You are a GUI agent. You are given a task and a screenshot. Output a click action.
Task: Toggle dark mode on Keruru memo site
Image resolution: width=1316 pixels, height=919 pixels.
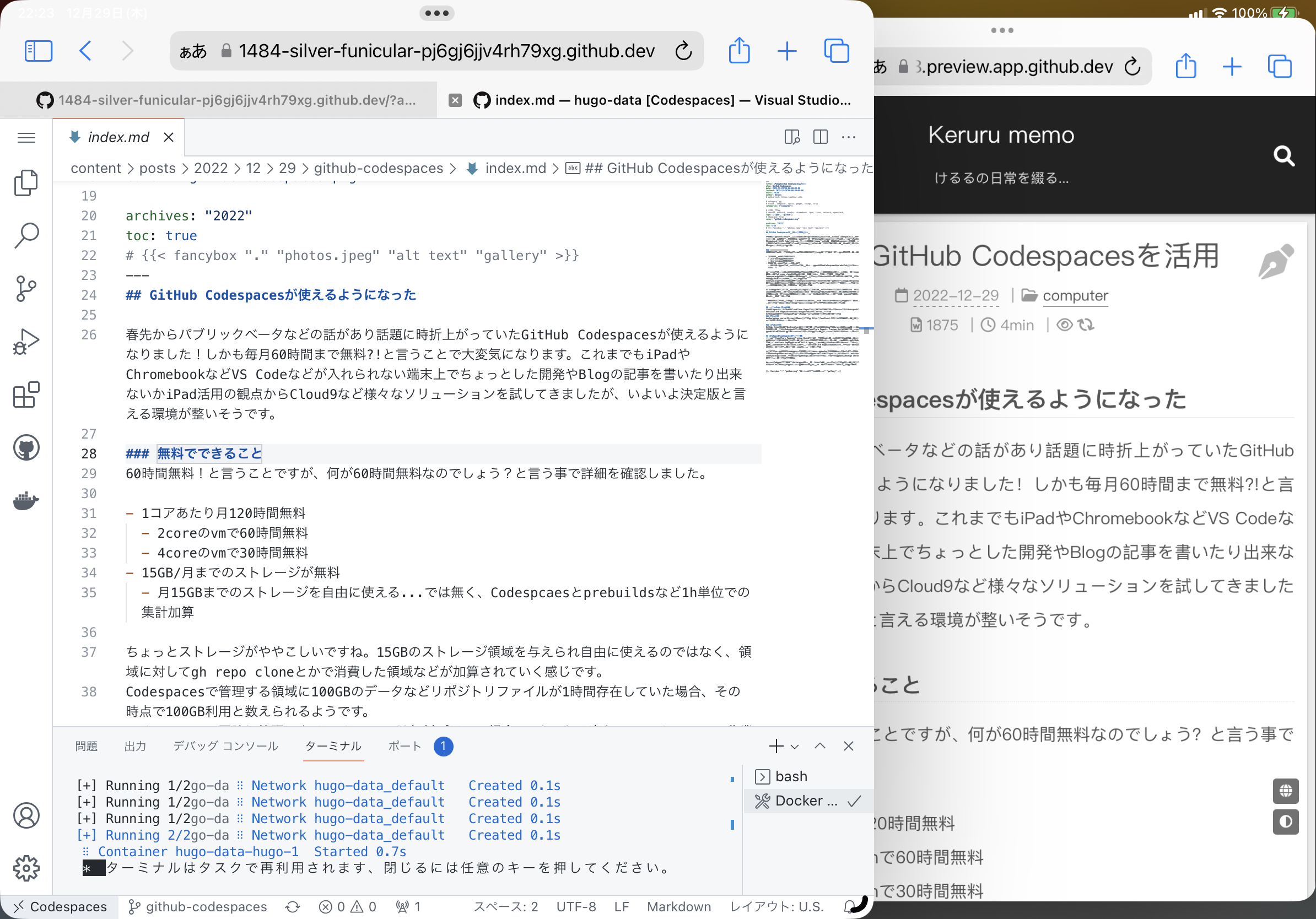coord(1286,821)
